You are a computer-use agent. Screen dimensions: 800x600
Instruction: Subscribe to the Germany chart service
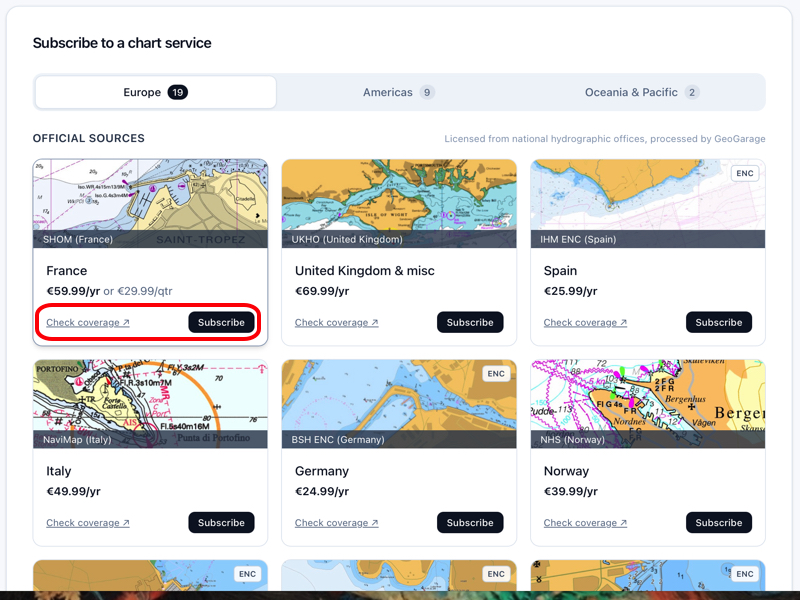(x=470, y=522)
